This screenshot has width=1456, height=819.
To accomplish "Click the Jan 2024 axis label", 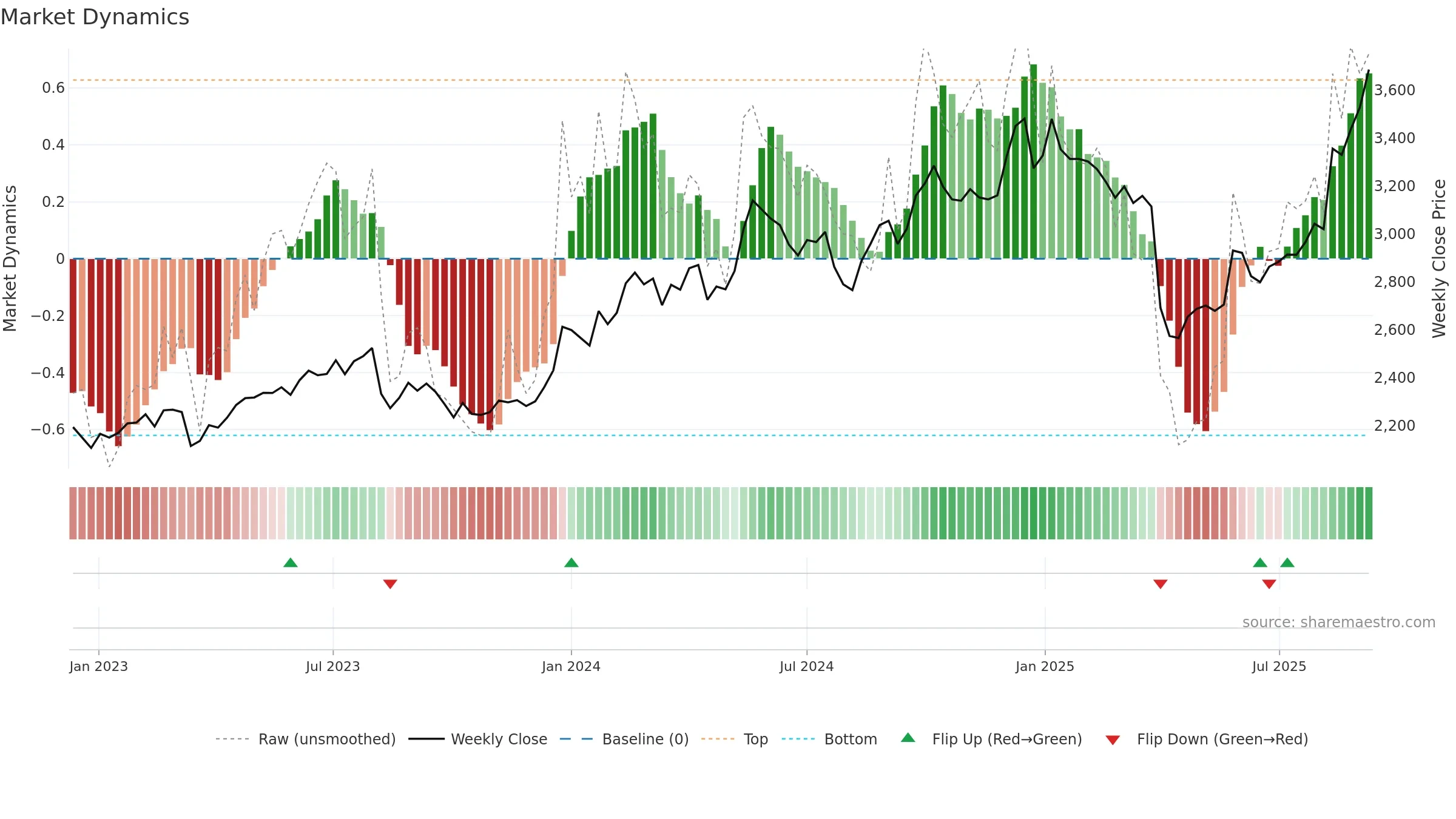I will (x=571, y=666).
